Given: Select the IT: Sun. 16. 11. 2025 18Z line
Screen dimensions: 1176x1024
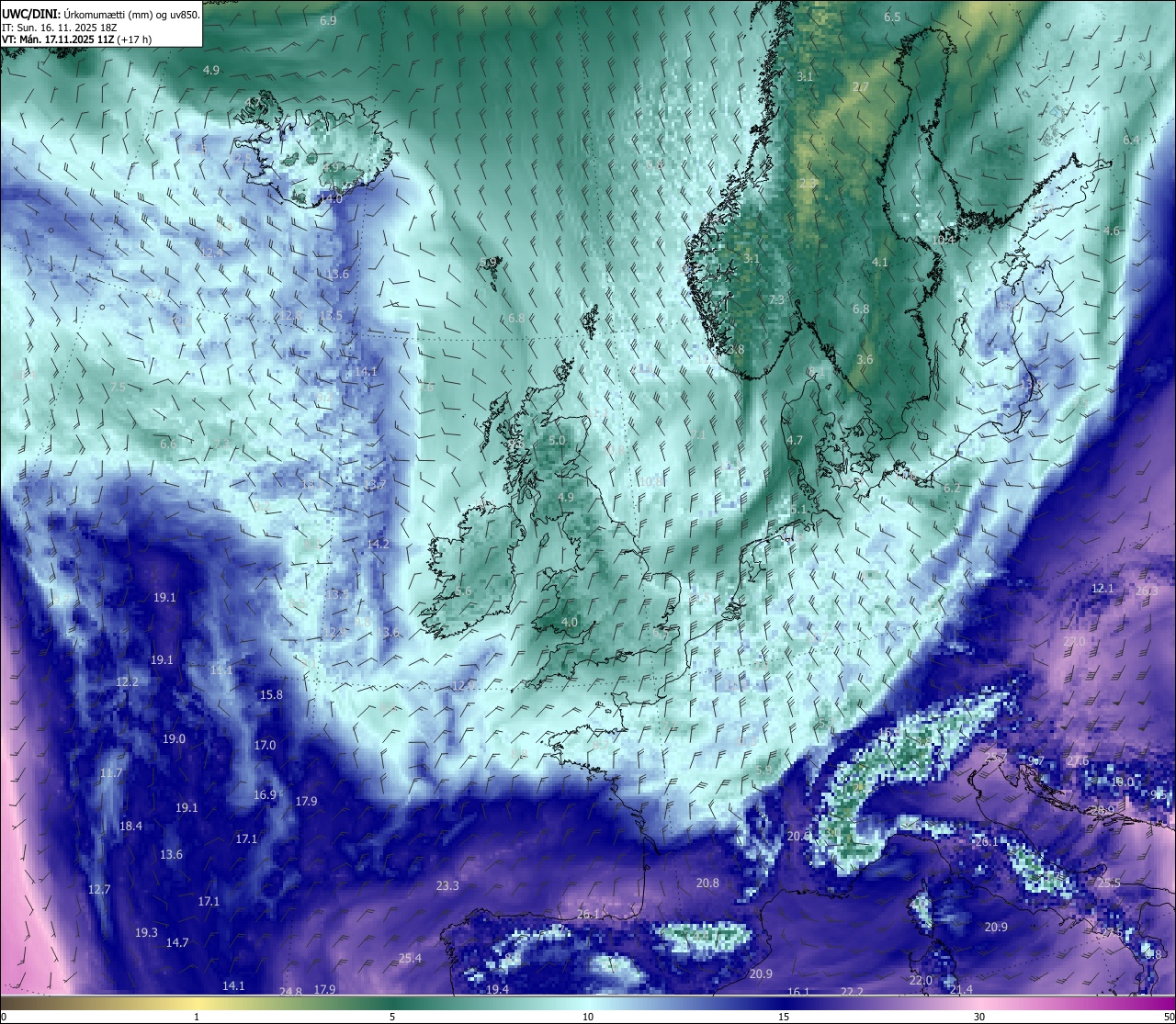Looking at the screenshot, I should [x=60, y=28].
